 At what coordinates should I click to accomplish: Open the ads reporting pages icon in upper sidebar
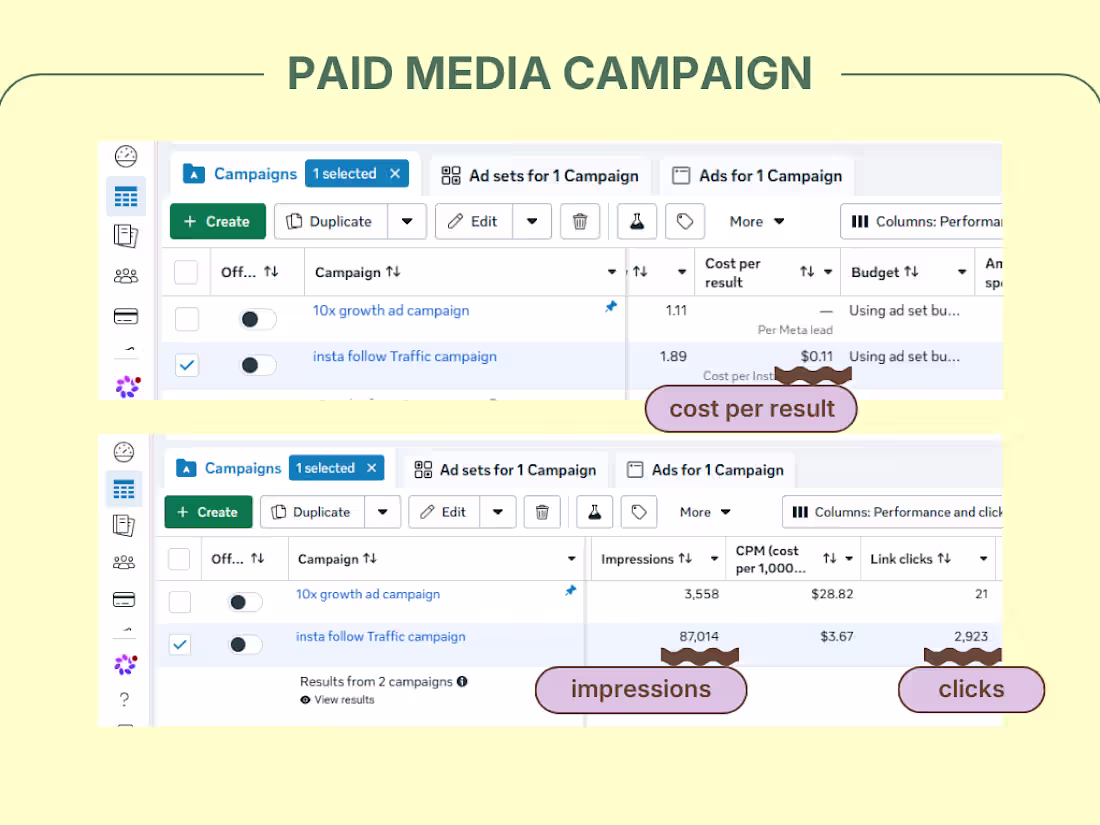pos(126,236)
